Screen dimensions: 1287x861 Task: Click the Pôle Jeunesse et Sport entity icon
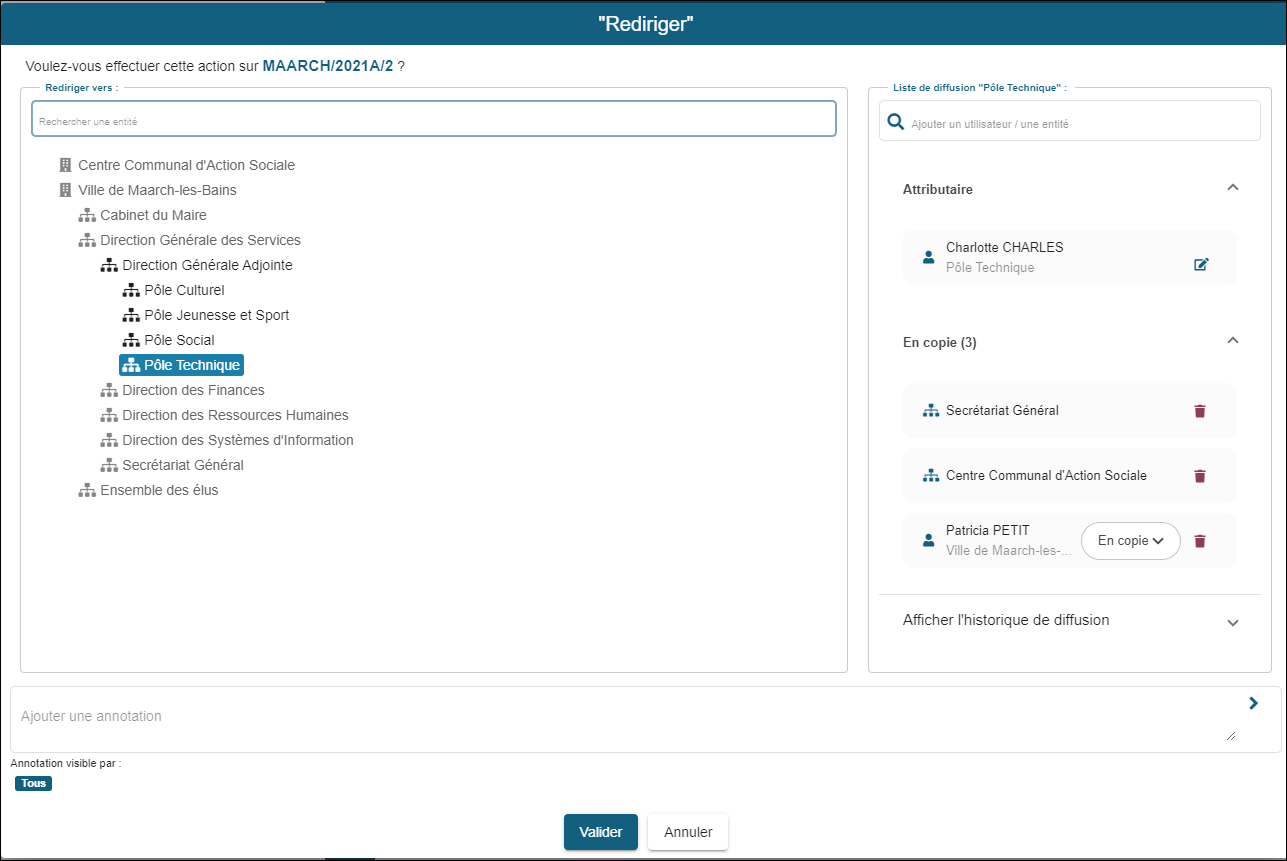[x=131, y=315]
